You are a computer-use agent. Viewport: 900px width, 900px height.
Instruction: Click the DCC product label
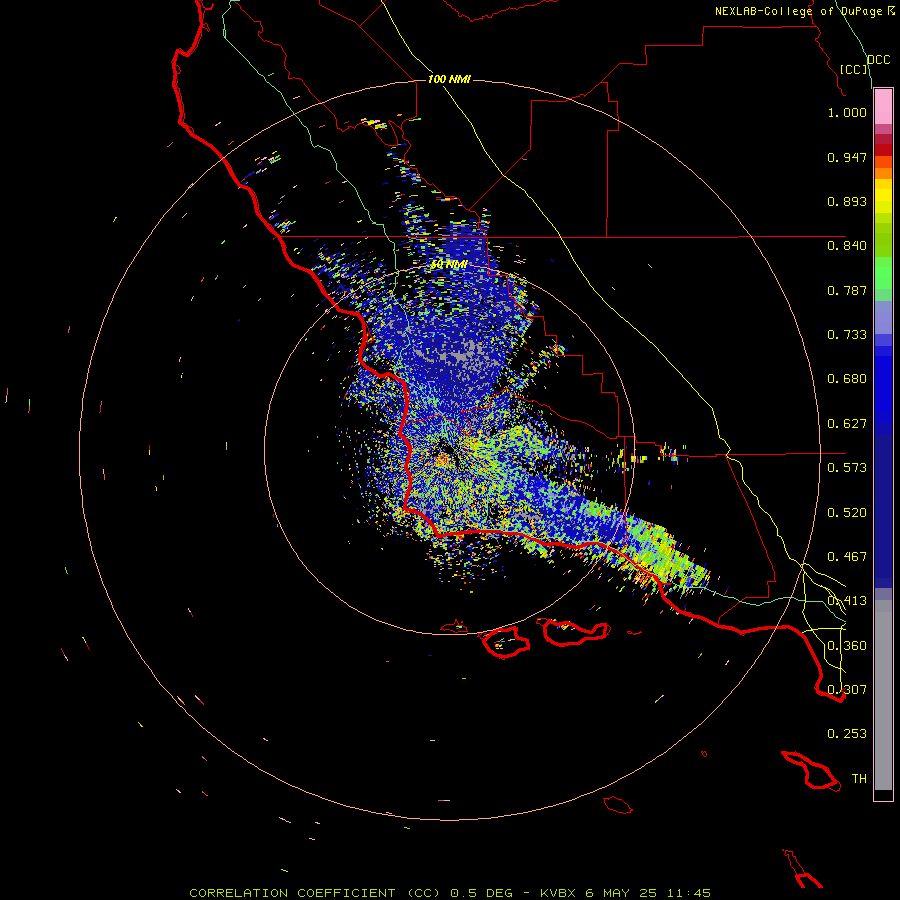[879, 60]
